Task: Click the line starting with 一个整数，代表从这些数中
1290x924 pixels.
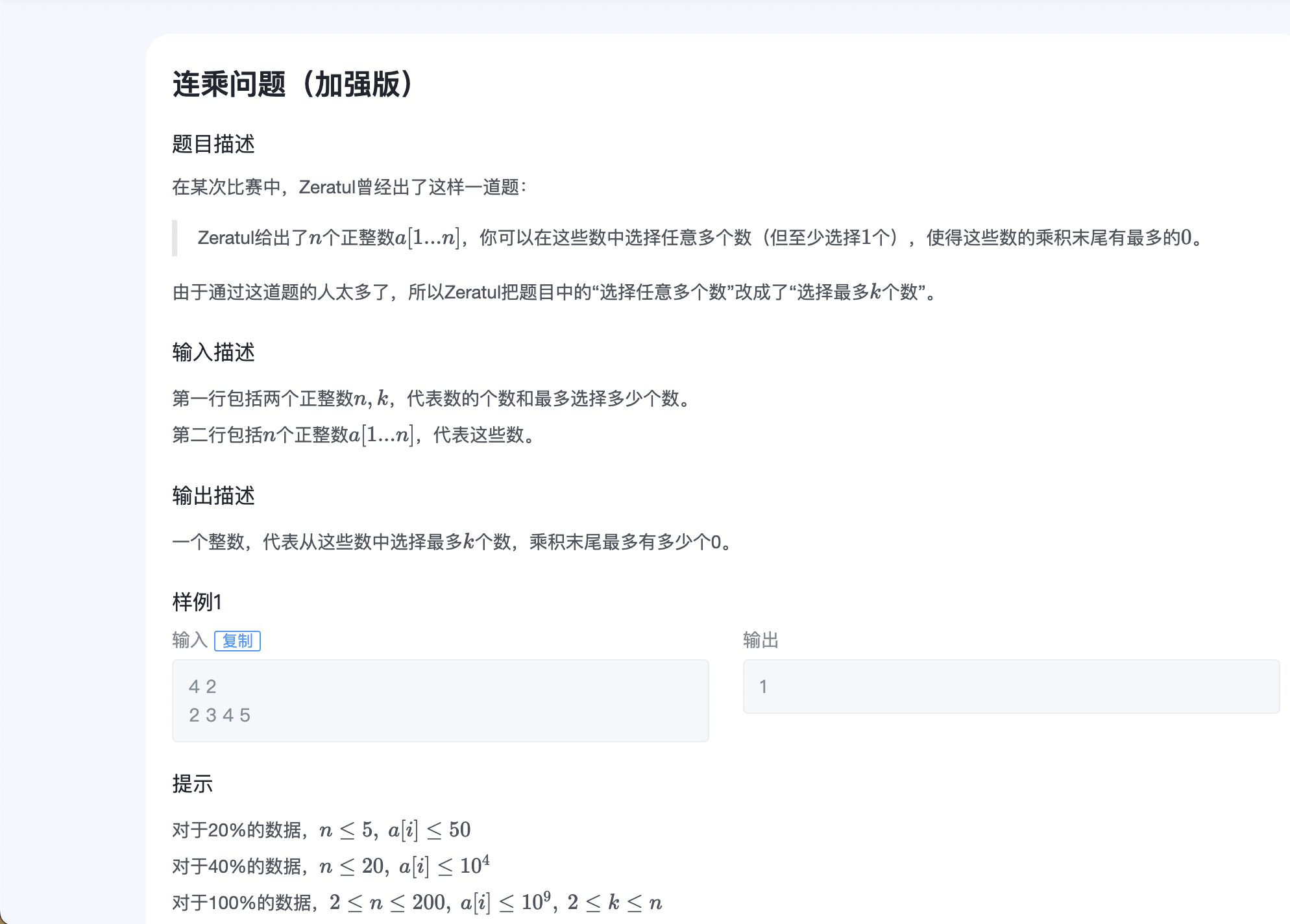Action: (454, 542)
